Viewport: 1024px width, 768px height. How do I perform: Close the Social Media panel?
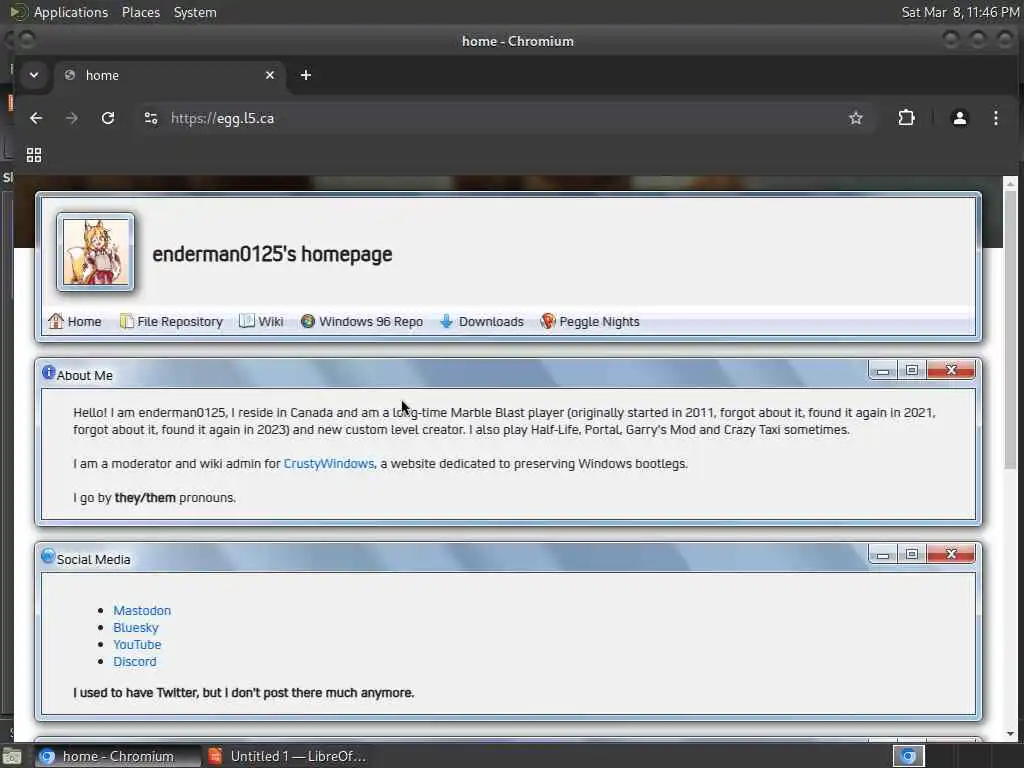pos(952,555)
